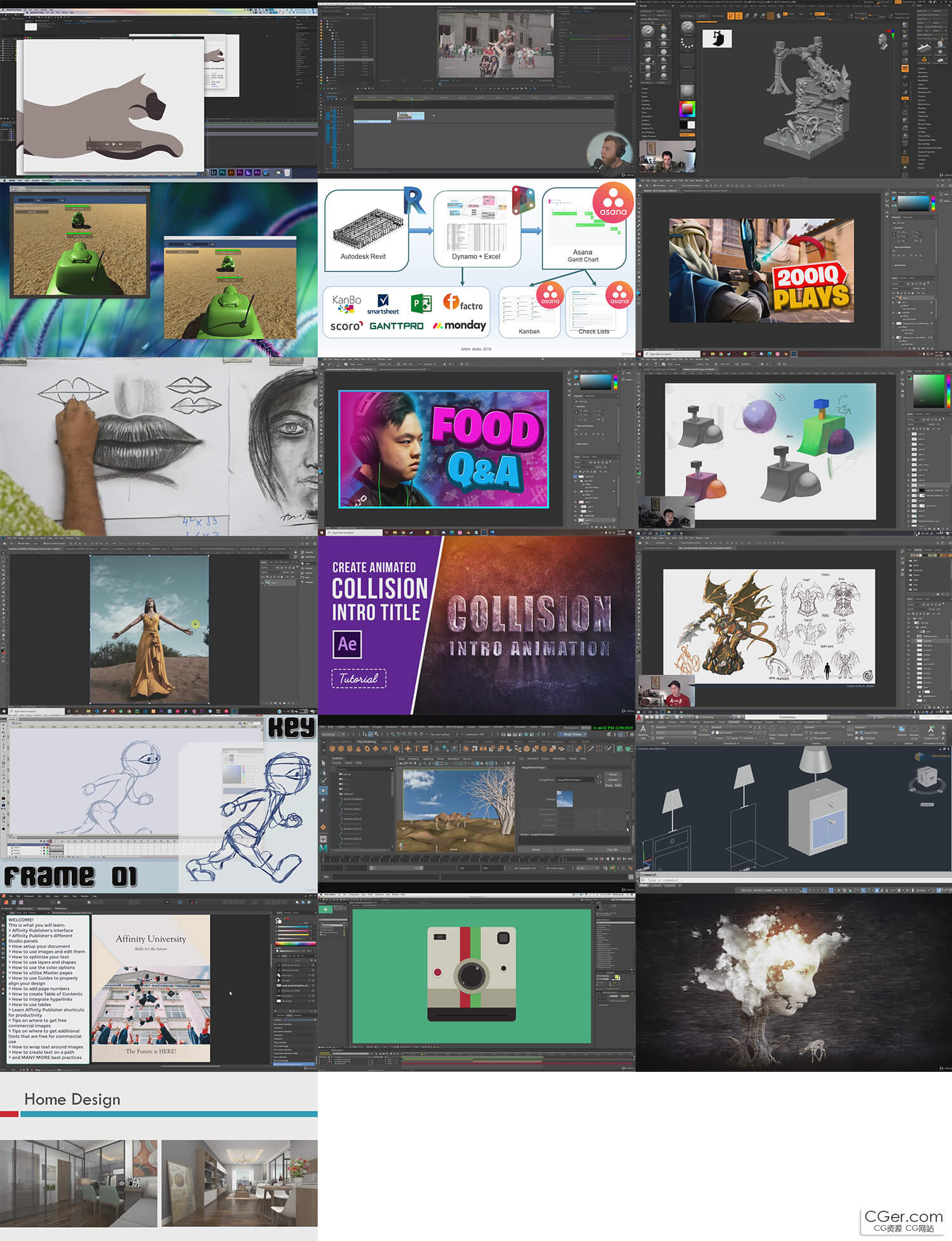Click the colour picker square in ZBrush
952x1241 pixels.
[x=687, y=109]
